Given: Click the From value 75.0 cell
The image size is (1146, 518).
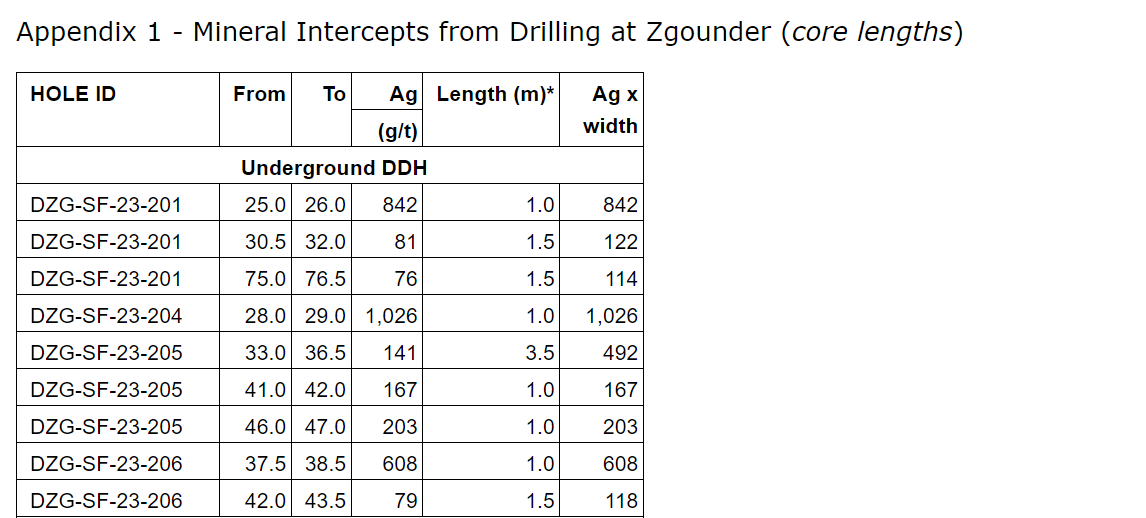Looking at the screenshot, I should [266, 279].
